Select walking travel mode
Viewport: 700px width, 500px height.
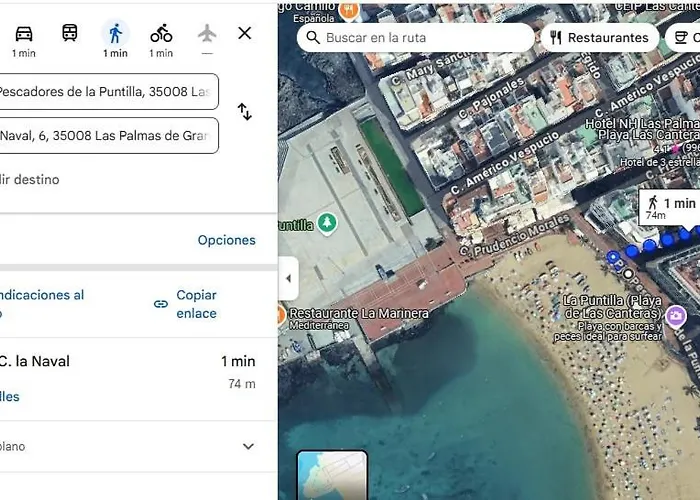pos(115,34)
